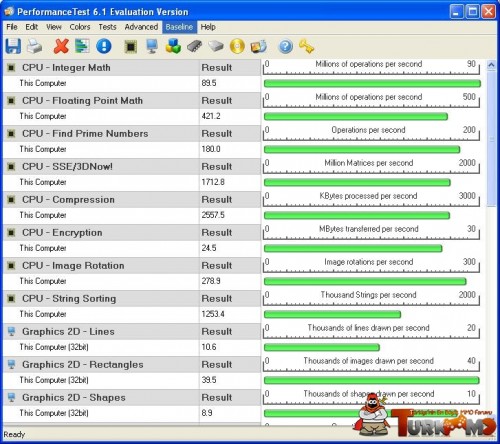Click the Print results icon
Viewport: 500px width, 444px height.
click(34, 46)
